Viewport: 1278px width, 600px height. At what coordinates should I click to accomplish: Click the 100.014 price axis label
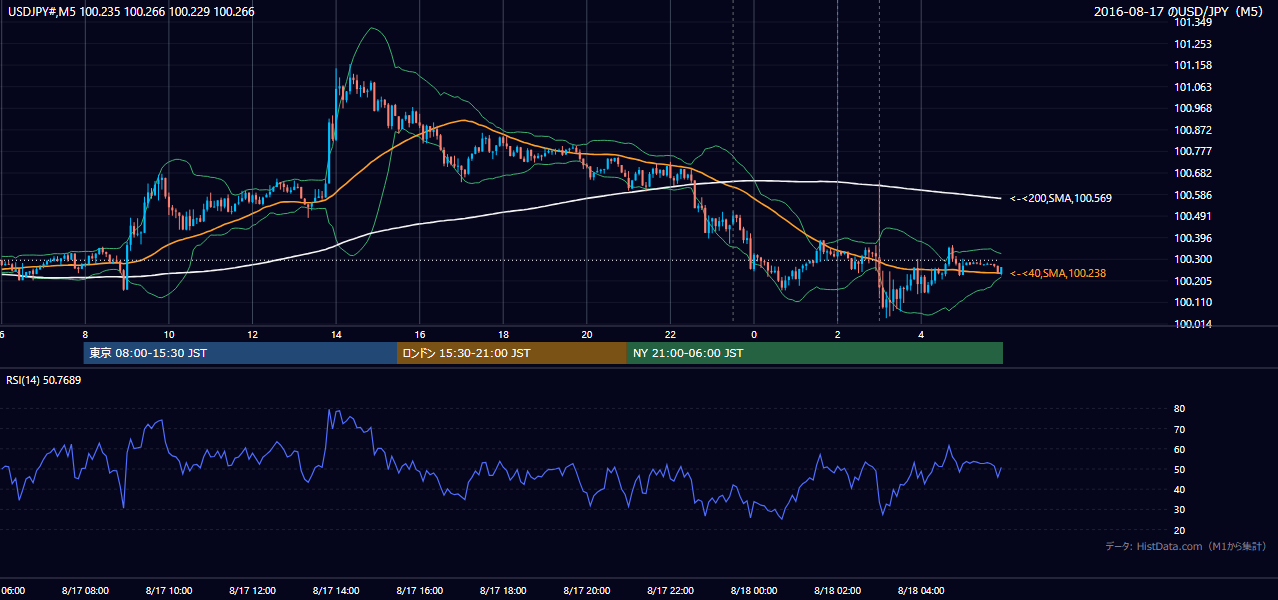(x=1192, y=324)
